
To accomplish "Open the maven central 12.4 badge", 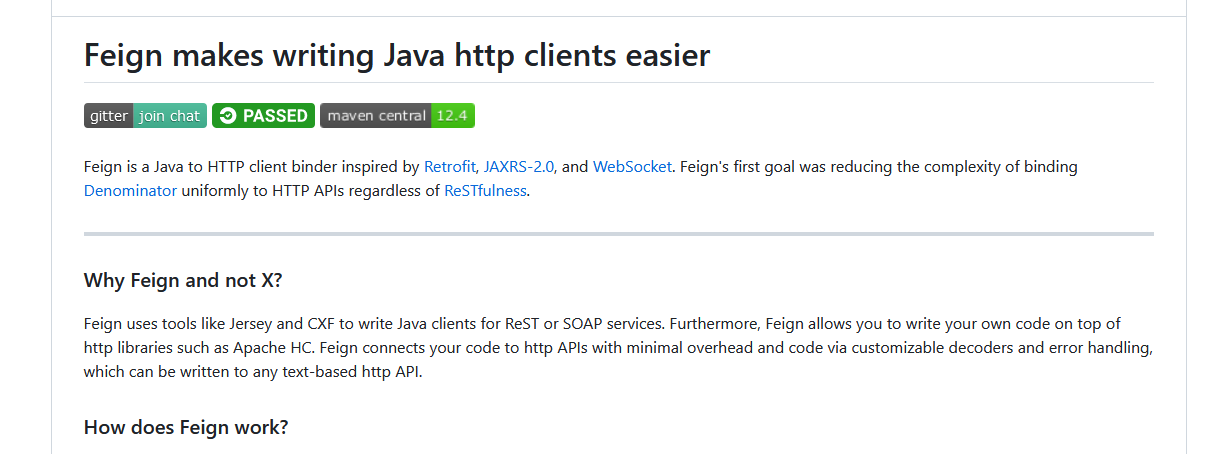I will pos(397,116).
